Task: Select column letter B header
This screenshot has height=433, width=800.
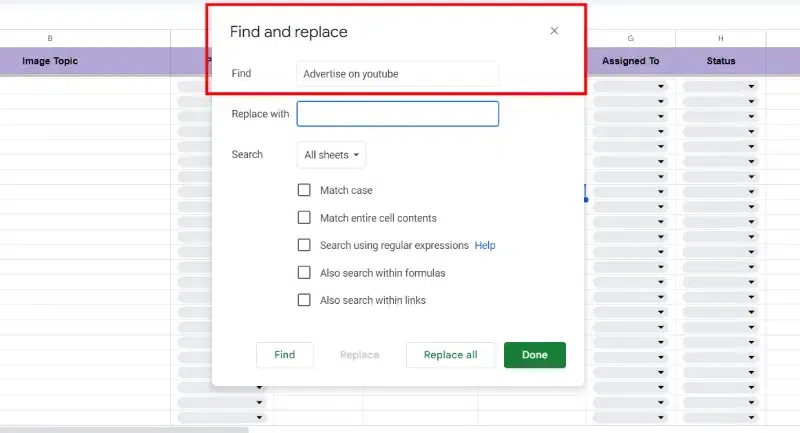Action: [x=50, y=38]
